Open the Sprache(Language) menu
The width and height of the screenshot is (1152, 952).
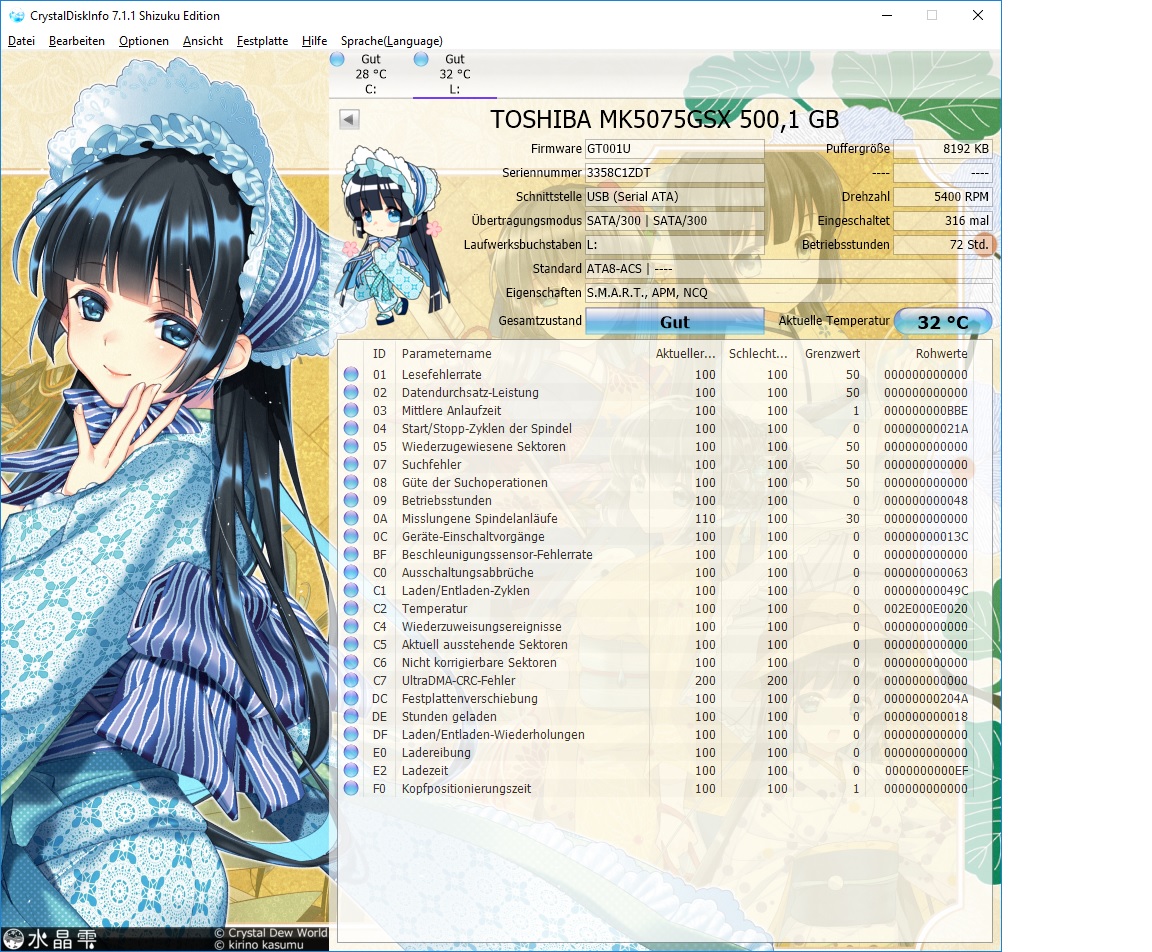pos(392,41)
